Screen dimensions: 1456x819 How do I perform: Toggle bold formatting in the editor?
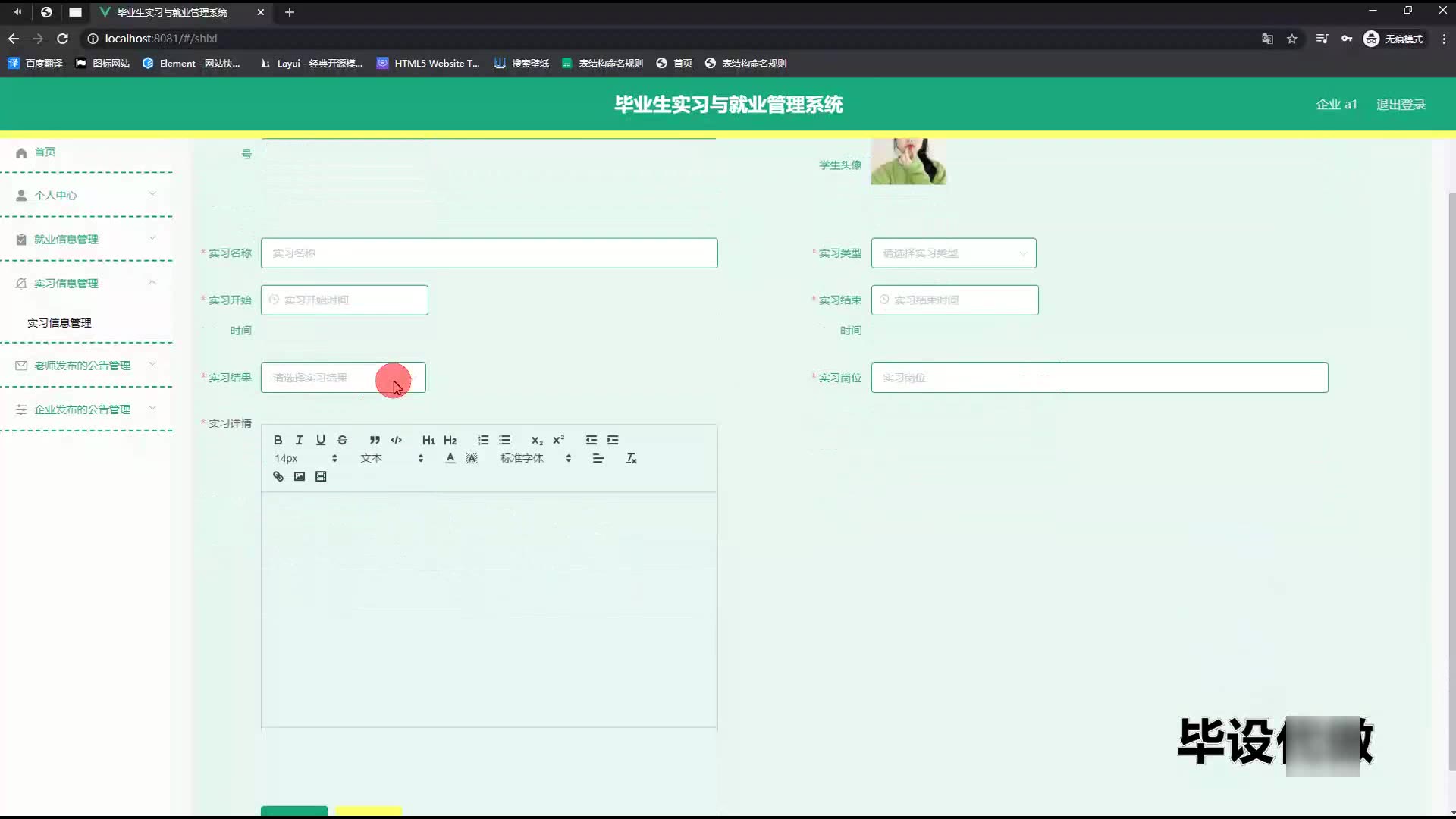(278, 440)
